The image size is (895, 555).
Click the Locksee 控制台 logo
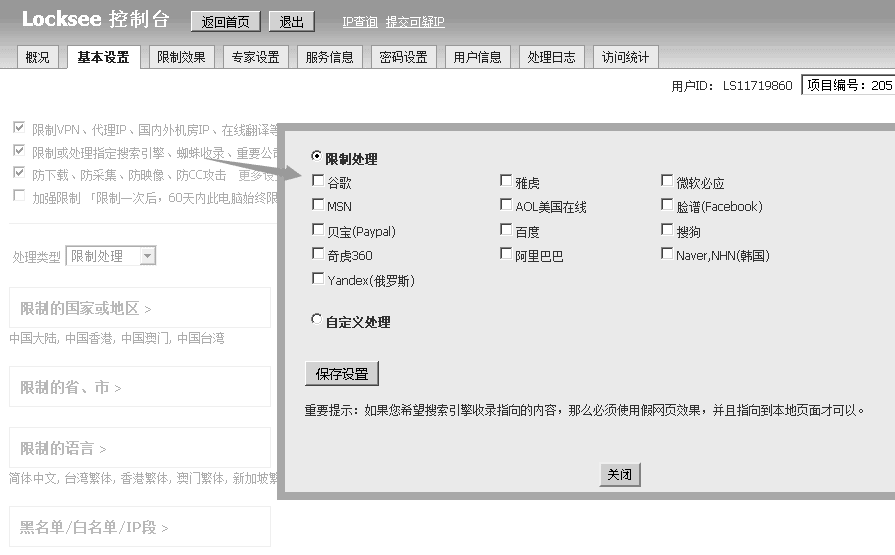tap(95, 19)
